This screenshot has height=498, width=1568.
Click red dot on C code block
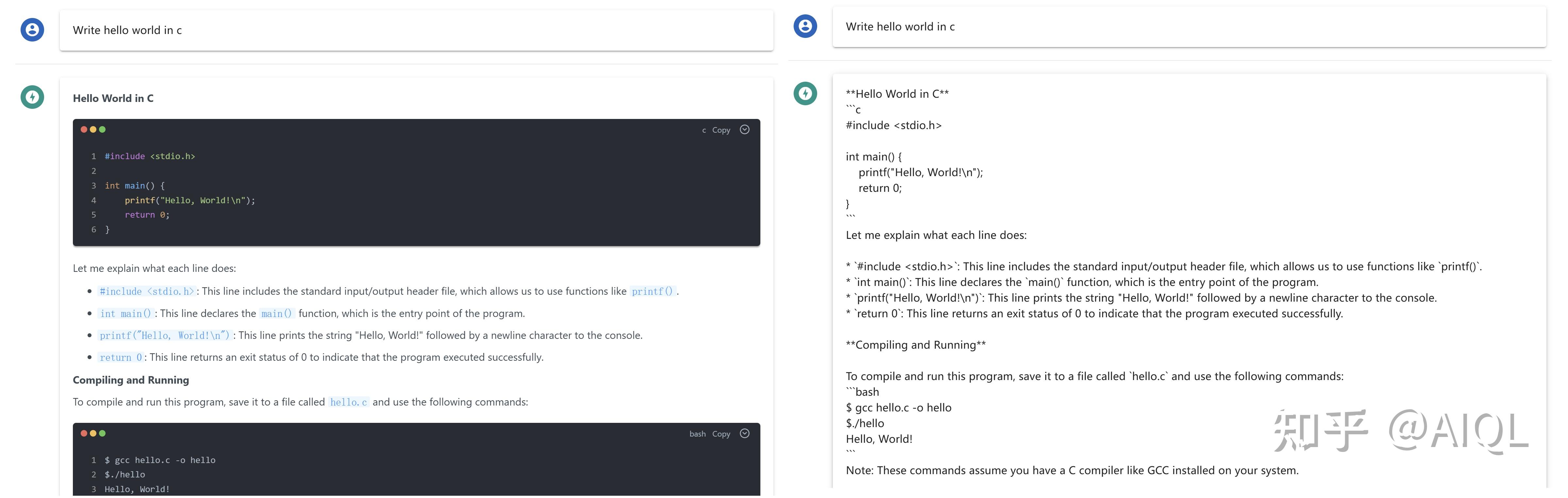point(84,130)
